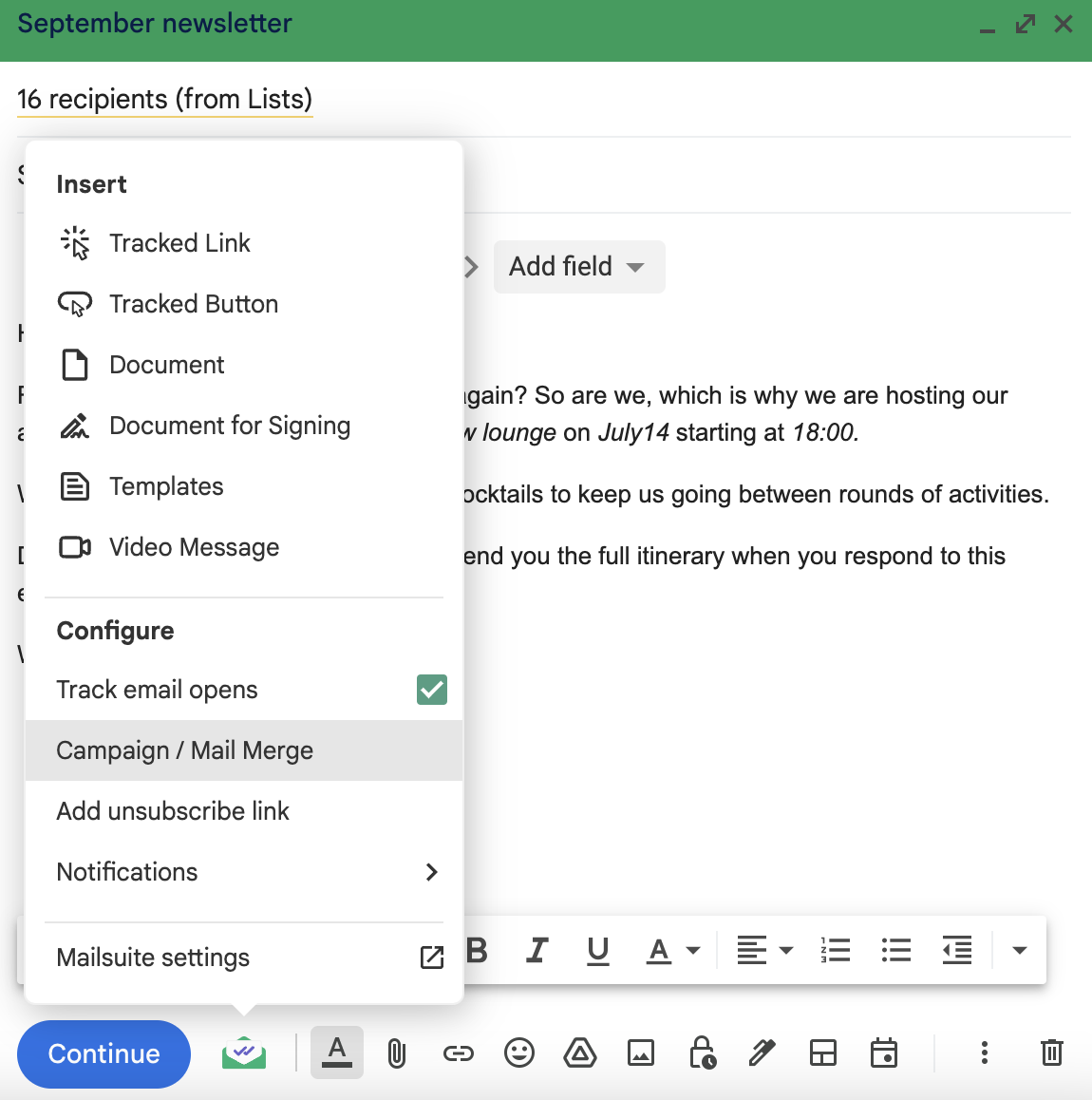This screenshot has width=1092, height=1100.
Task: Insert files using Google Drive
Action: pyautogui.click(x=580, y=1053)
